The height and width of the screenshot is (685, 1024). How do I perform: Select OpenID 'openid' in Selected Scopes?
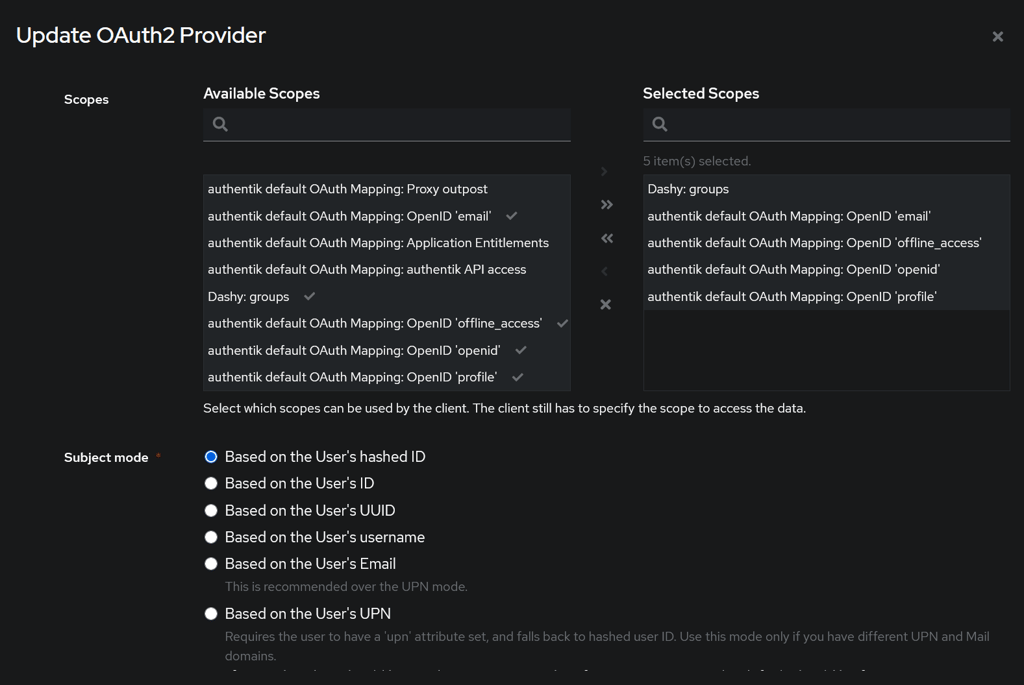[x=826, y=269]
